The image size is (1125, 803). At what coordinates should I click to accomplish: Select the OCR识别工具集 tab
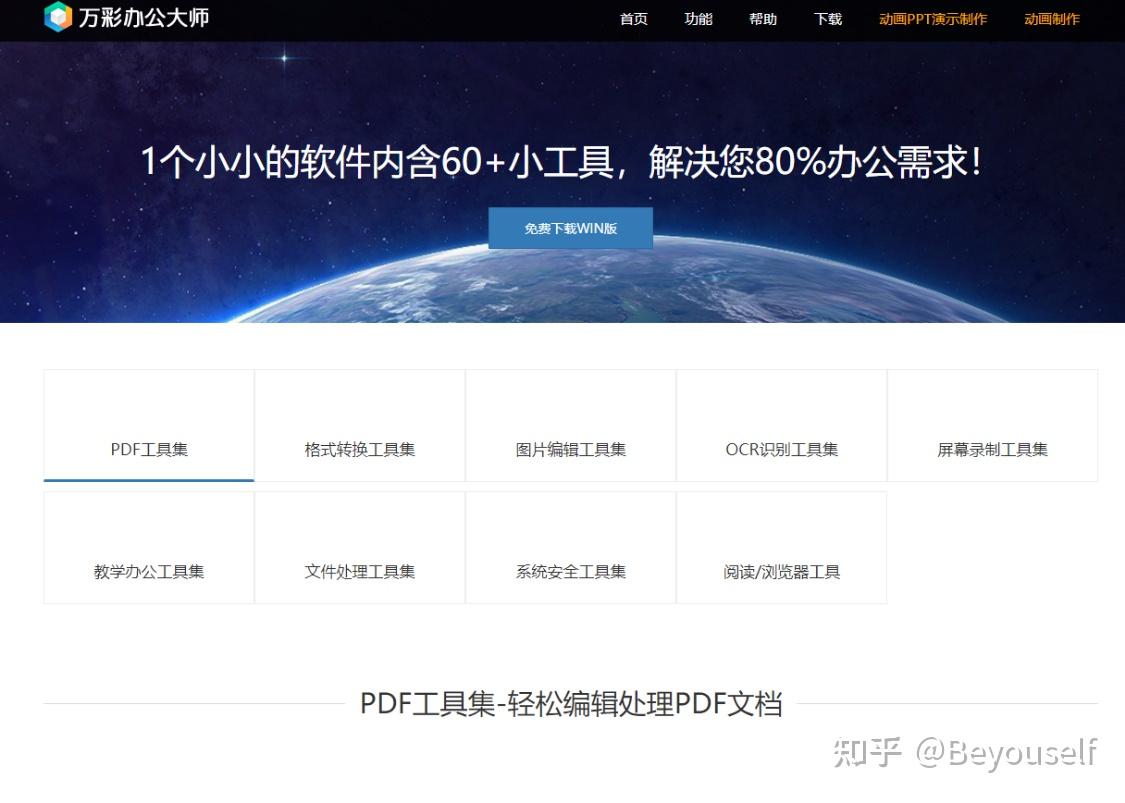pyautogui.click(x=782, y=426)
